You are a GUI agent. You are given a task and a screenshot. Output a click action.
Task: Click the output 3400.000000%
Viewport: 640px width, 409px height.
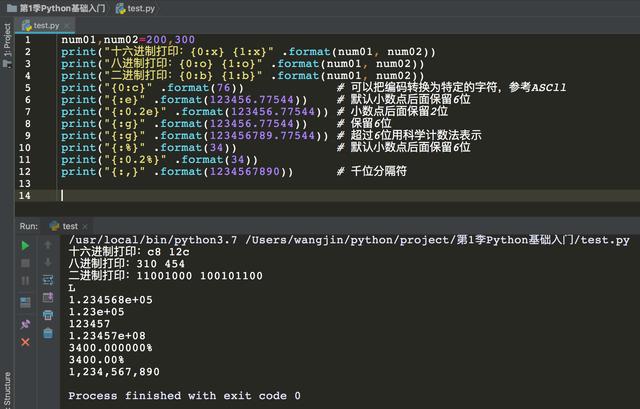pyautogui.click(x=111, y=348)
